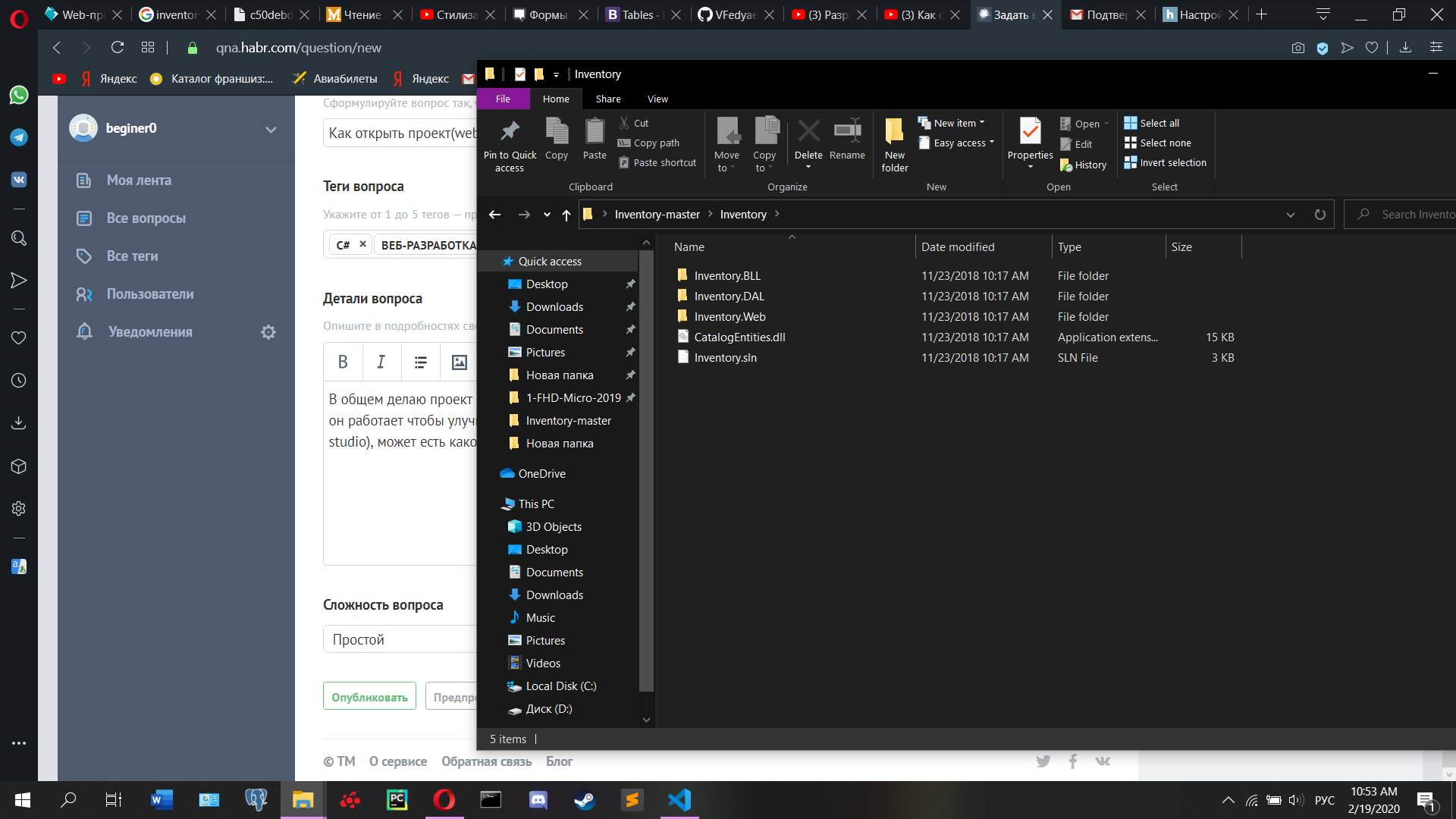Sort files by Date modified column
This screenshot has height=819, width=1456.
tap(958, 247)
